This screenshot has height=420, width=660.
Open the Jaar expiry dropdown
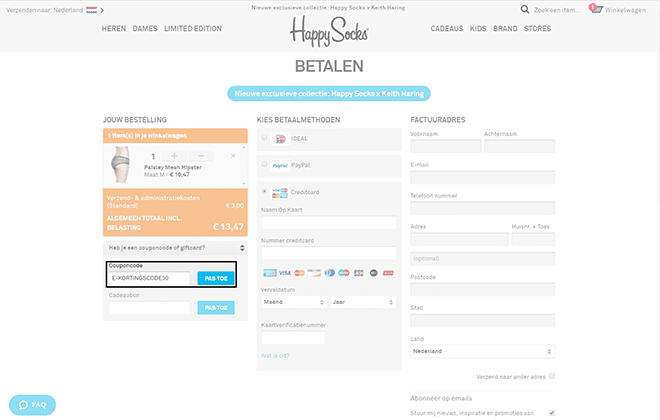click(x=363, y=302)
